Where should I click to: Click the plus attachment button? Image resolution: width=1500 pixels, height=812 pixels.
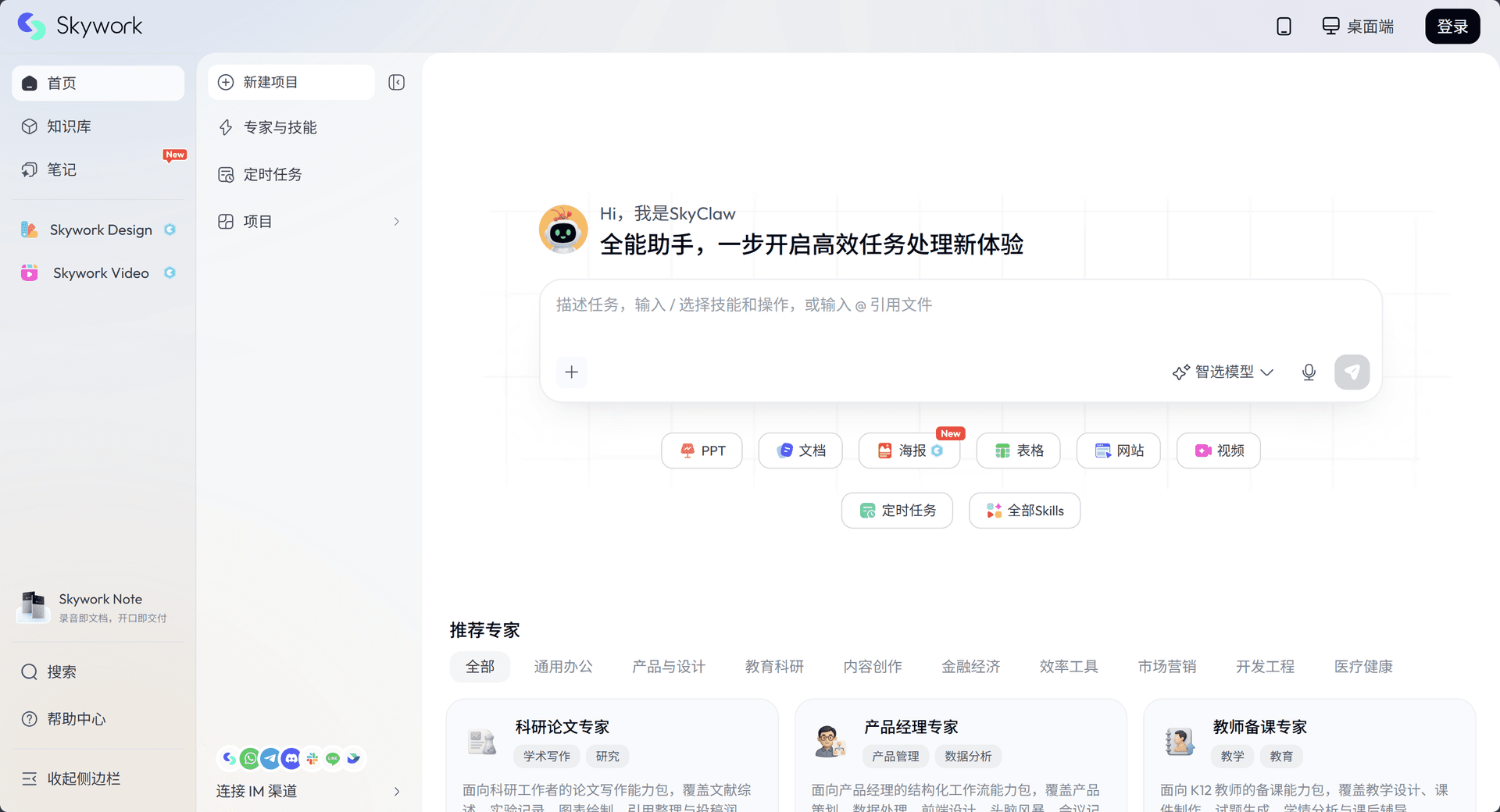click(x=572, y=372)
